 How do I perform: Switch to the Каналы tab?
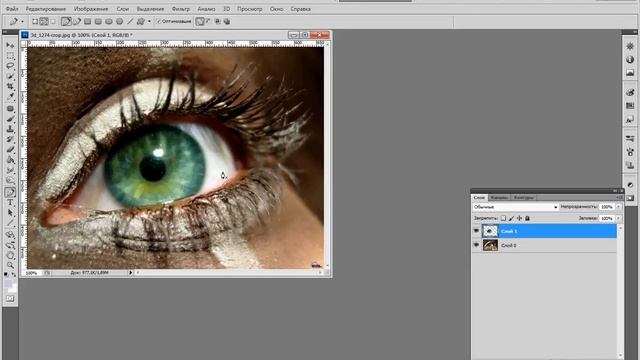(499, 198)
